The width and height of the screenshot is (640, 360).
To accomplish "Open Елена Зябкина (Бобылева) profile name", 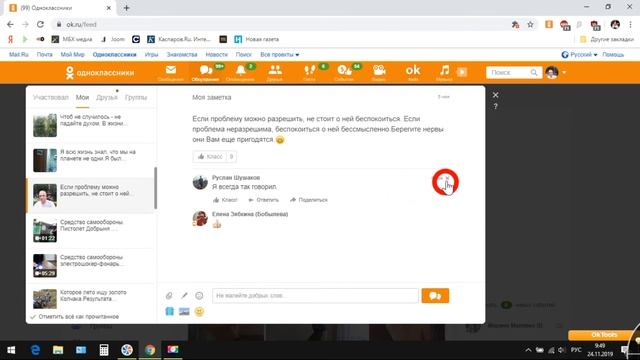I will pyautogui.click(x=250, y=214).
